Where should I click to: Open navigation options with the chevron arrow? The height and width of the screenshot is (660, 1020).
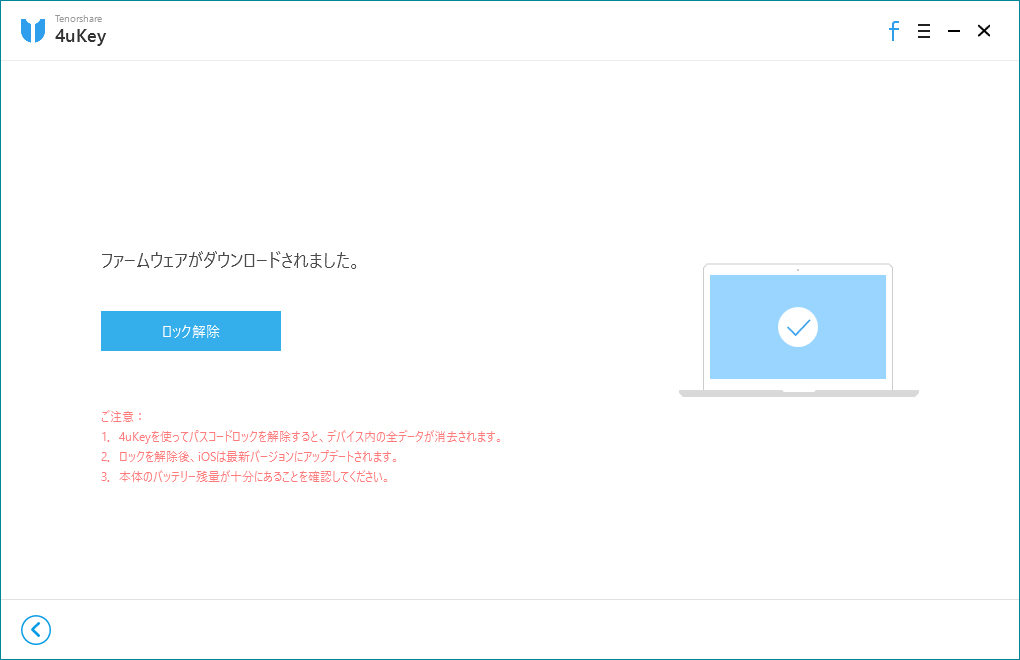(x=36, y=630)
